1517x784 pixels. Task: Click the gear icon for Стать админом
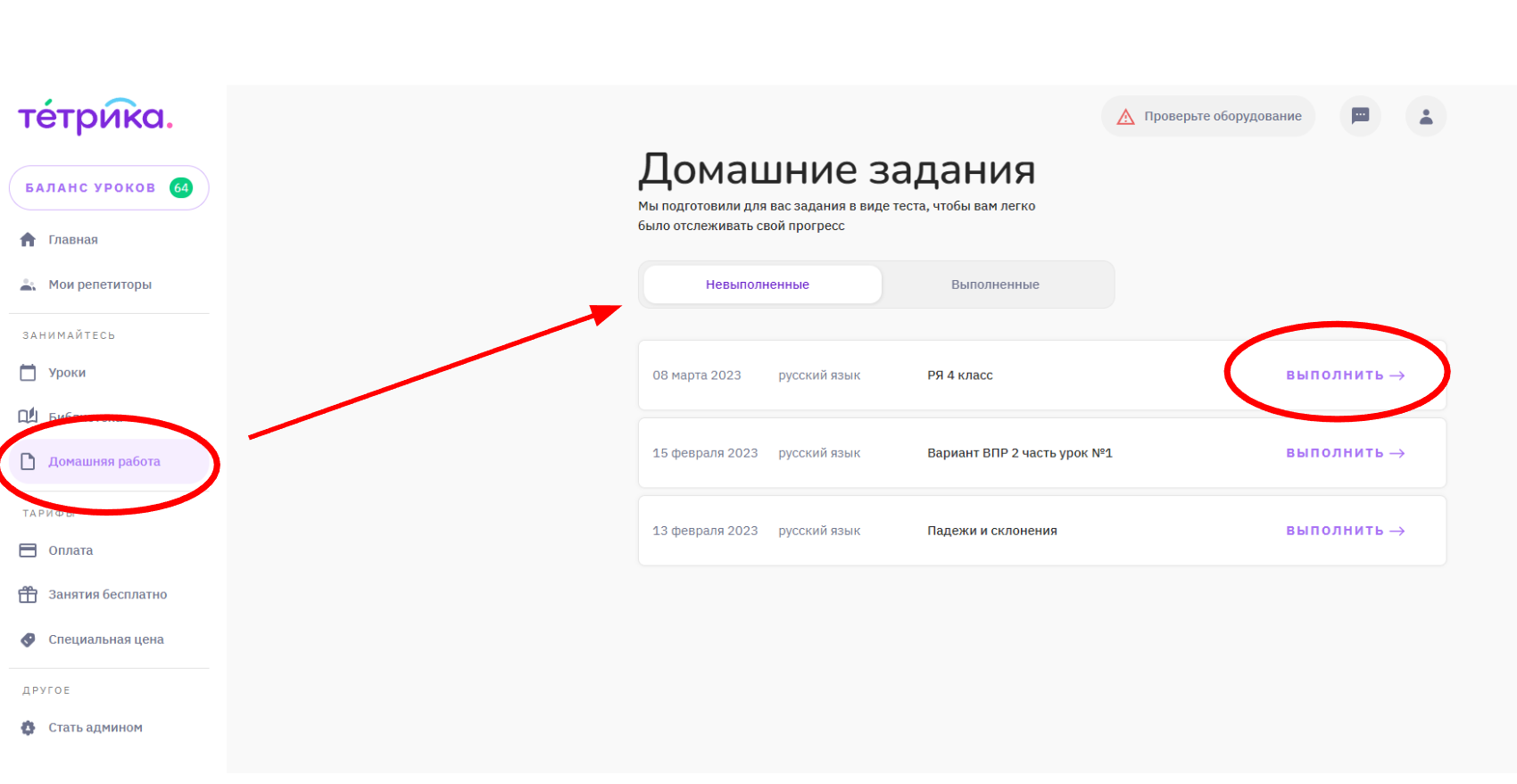(28, 728)
